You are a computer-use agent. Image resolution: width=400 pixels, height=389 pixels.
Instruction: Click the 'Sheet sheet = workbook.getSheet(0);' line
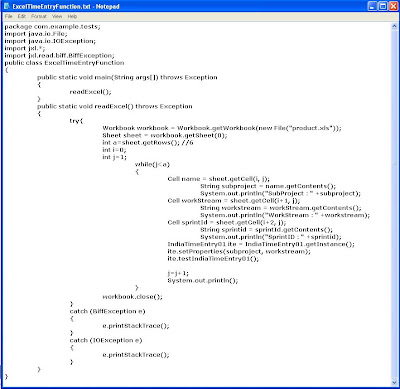(x=165, y=136)
